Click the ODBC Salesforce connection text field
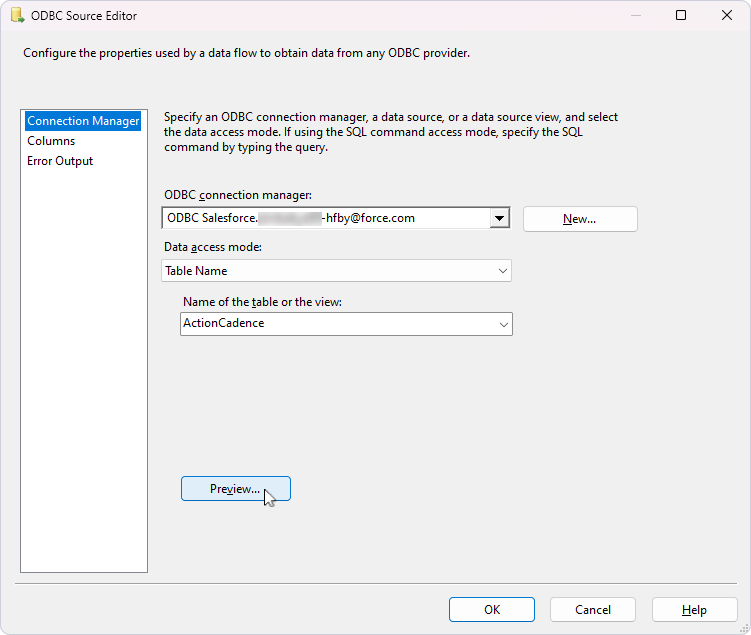Screen dimensions: 751x635 (325, 218)
